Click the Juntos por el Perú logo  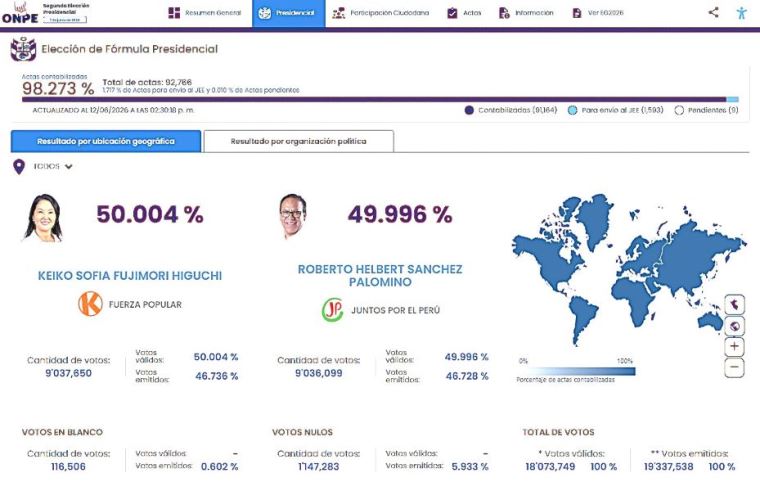pos(333,310)
